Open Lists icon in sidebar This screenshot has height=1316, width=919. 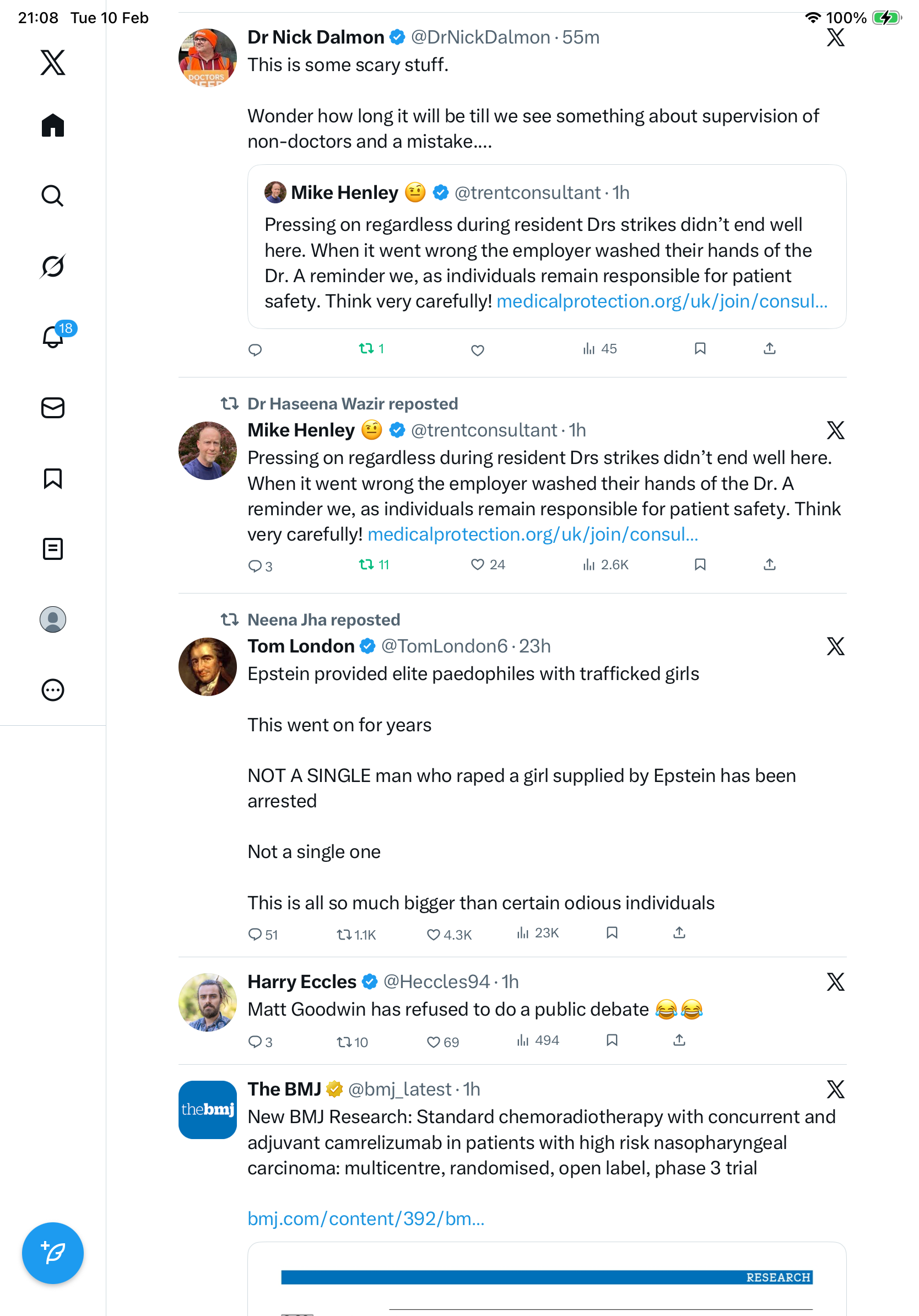point(53,548)
